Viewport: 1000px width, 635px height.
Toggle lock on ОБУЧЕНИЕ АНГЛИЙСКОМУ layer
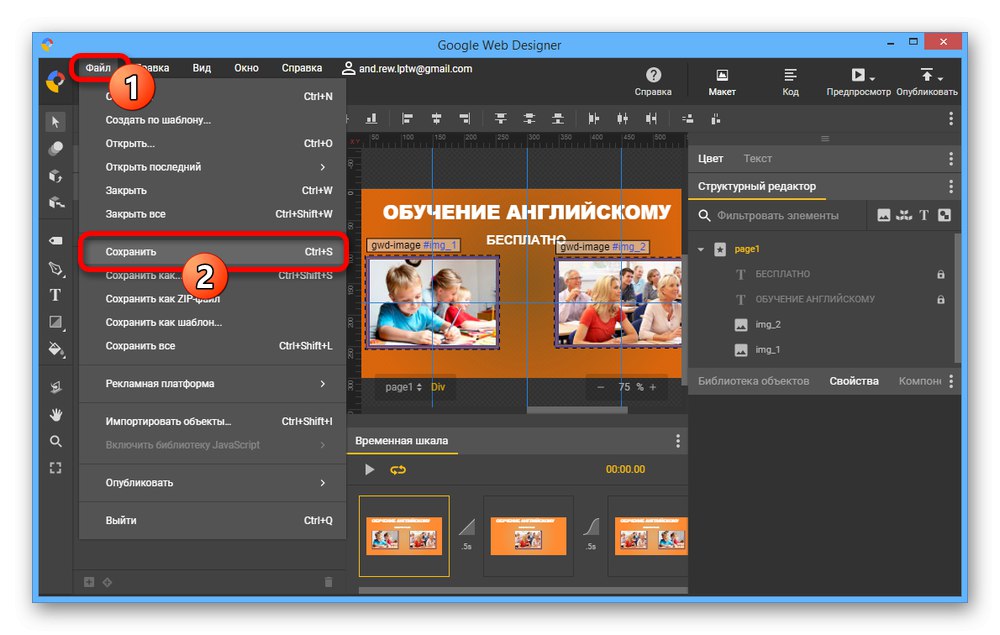coord(940,299)
